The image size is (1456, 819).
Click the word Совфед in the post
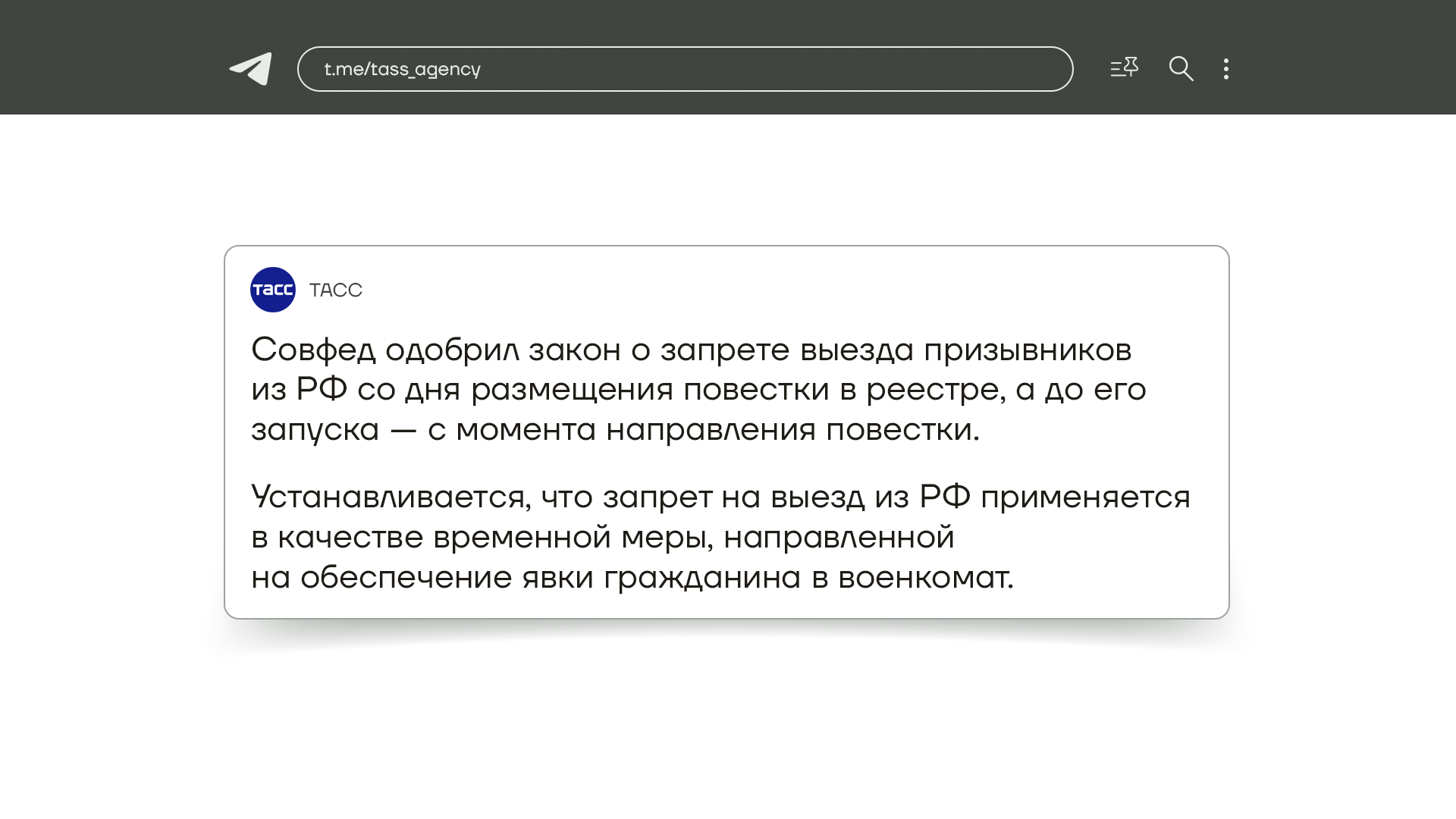click(313, 350)
